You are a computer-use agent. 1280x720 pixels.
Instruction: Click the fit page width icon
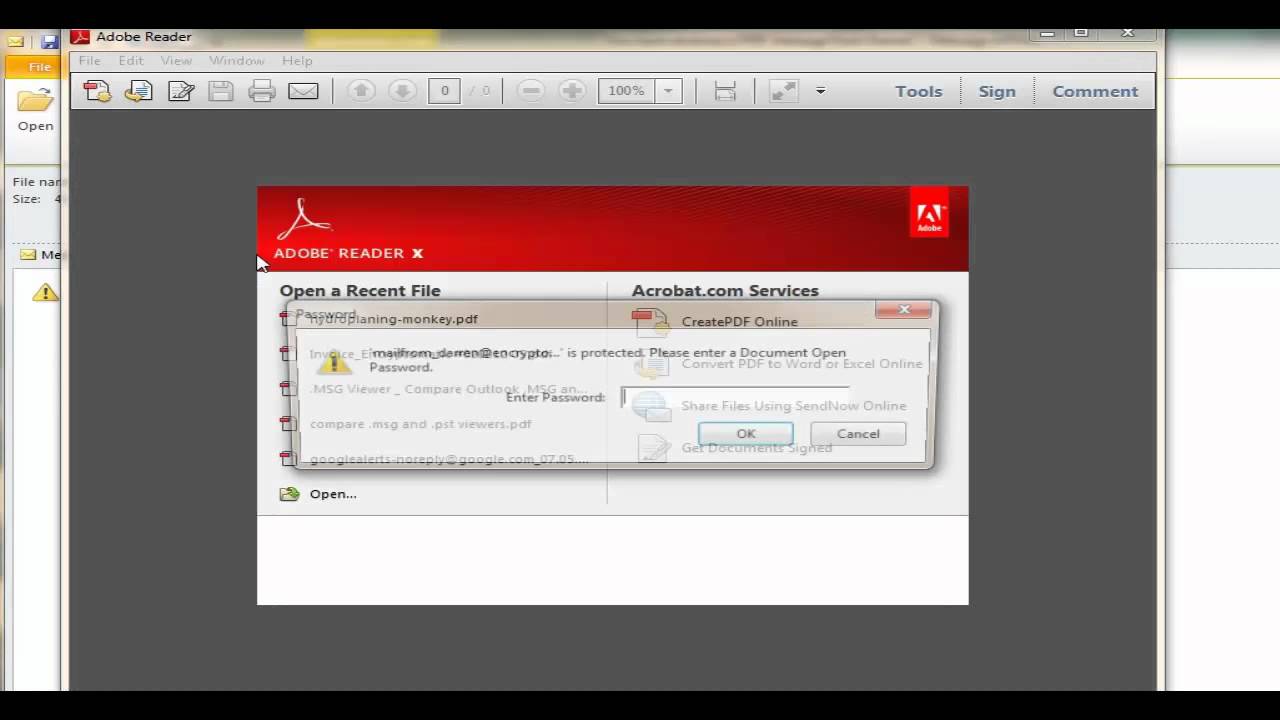tap(726, 91)
